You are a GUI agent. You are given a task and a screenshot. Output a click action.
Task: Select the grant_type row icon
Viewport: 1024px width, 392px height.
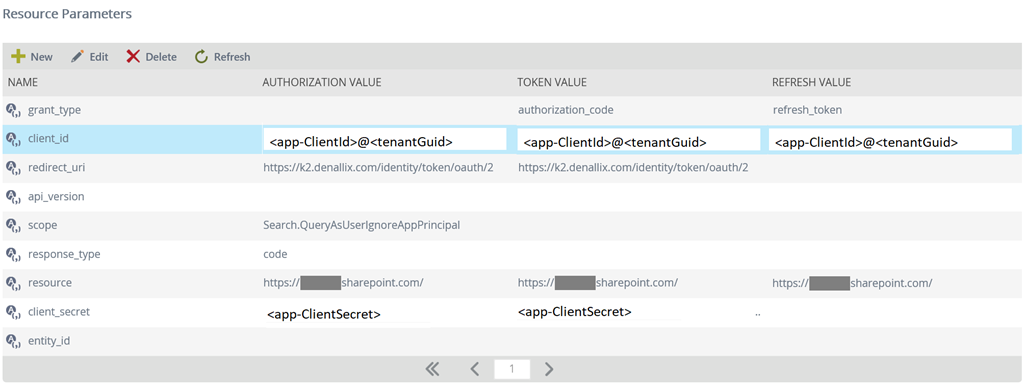14,110
